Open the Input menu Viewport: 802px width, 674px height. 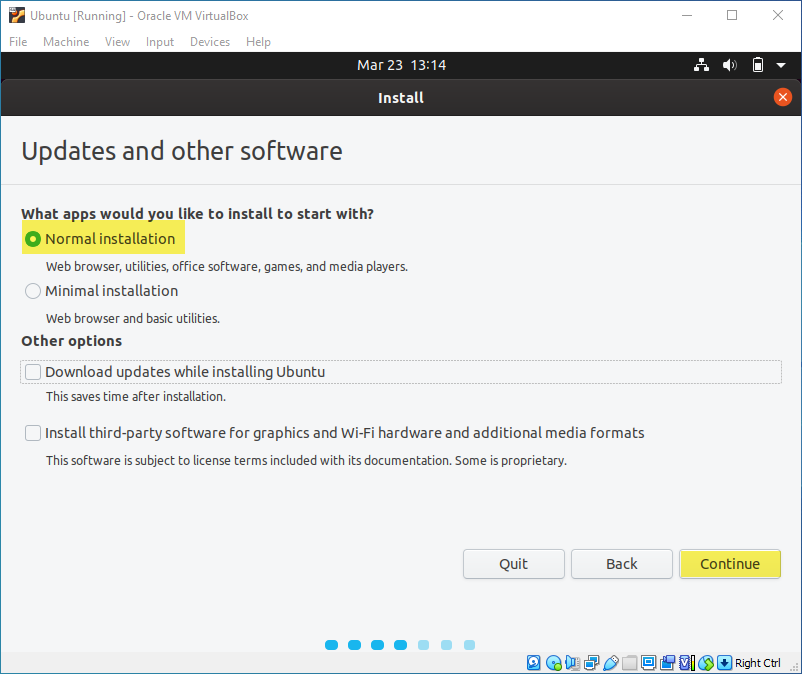(160, 42)
